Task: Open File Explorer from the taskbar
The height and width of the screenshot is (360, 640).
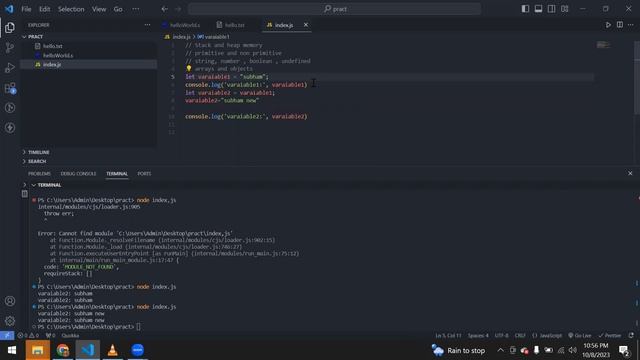Action: tap(38, 350)
